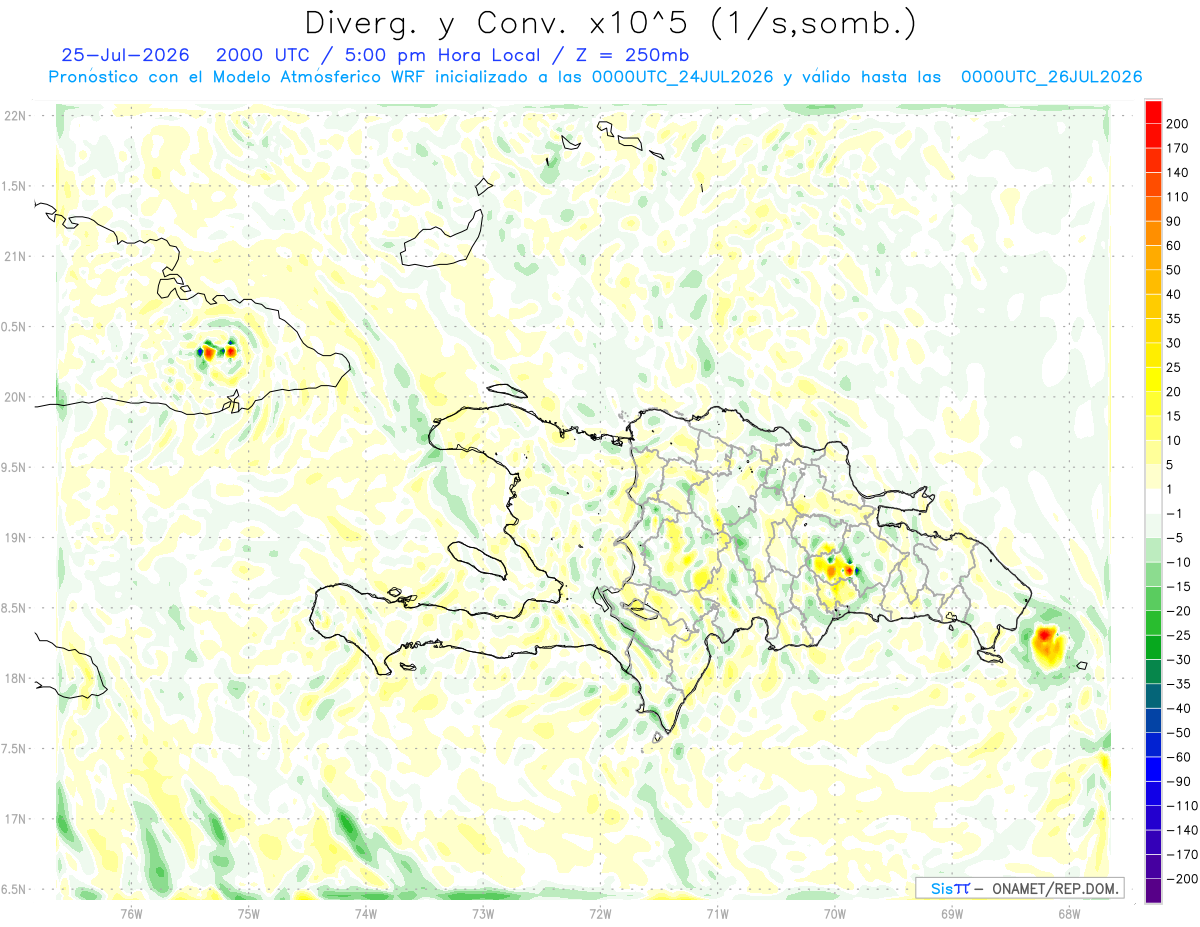The height and width of the screenshot is (927, 1200).
Task: Click the 'SisTT – ONAMET/REP.DOM.' credit box
Action: pyautogui.click(x=1018, y=888)
